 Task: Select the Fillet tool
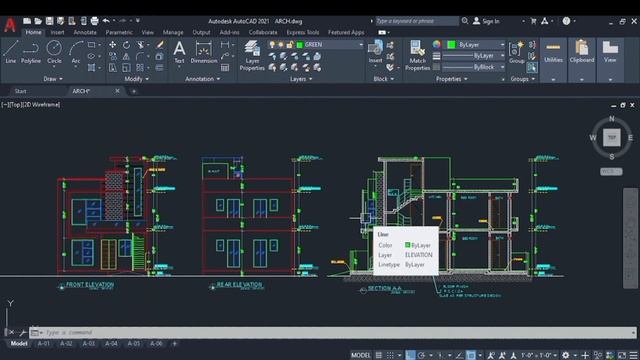click(140, 56)
